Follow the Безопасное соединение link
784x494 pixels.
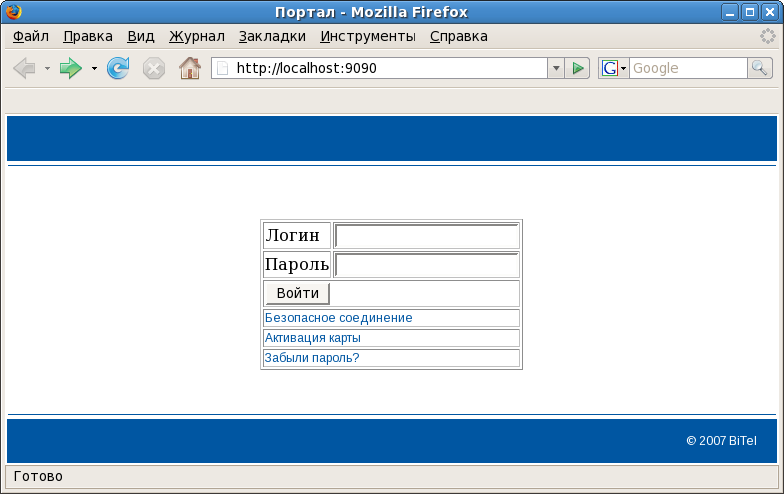(338, 318)
